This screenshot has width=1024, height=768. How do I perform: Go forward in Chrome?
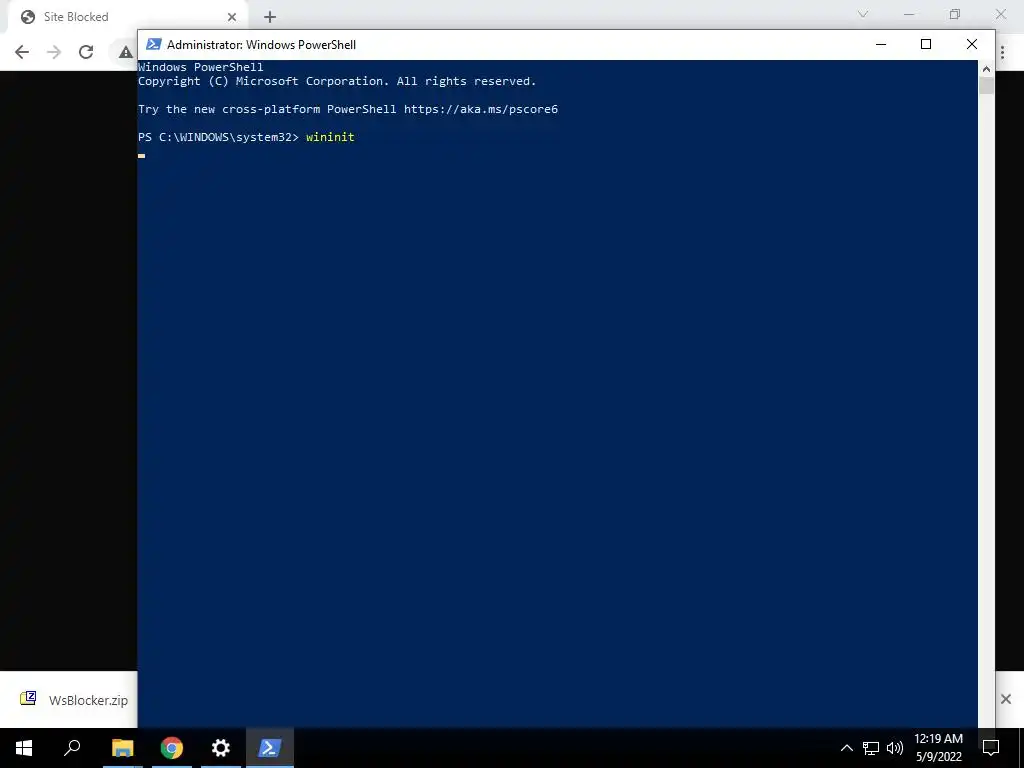click(54, 52)
